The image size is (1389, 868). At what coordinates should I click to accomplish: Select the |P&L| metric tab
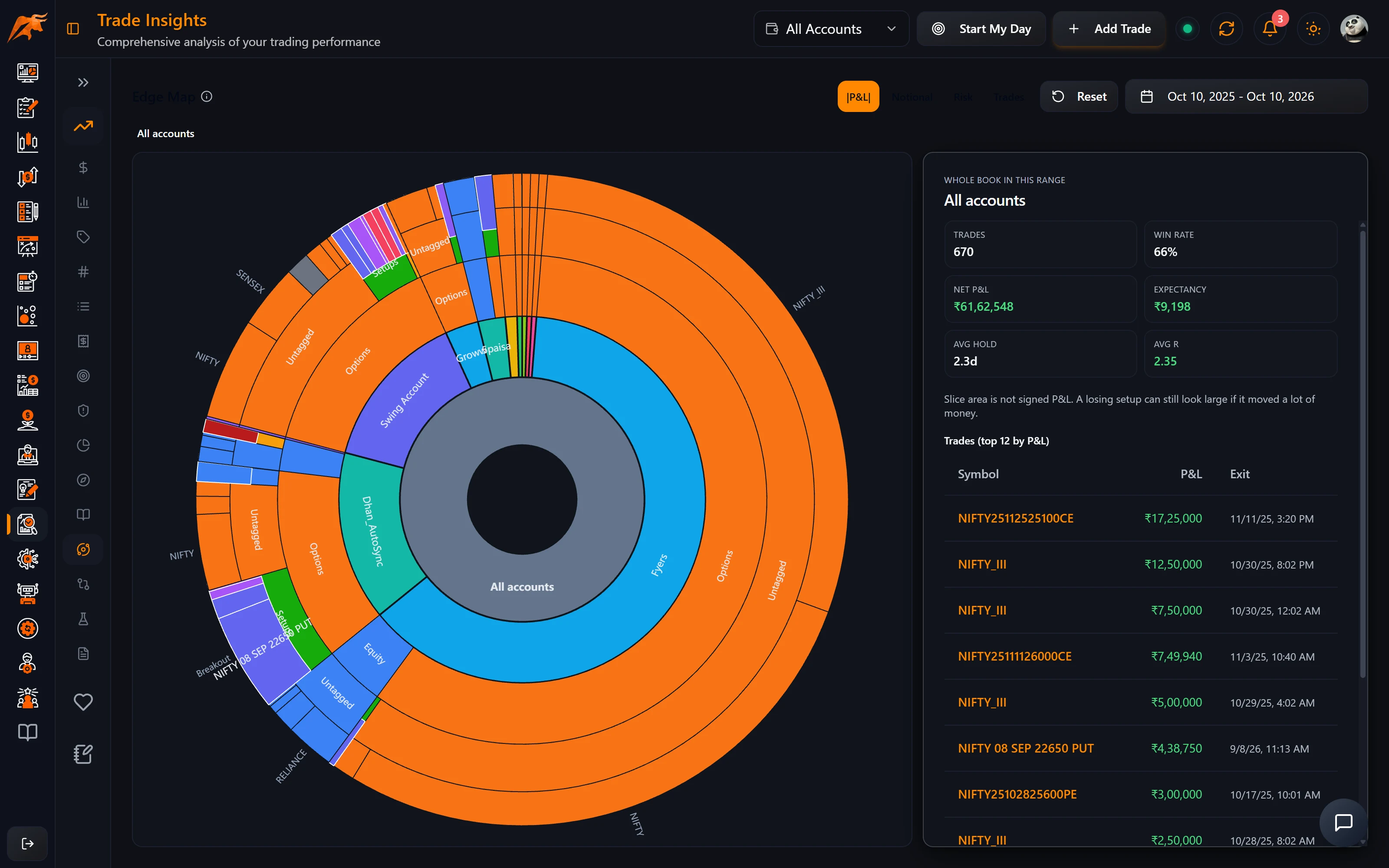tap(858, 96)
